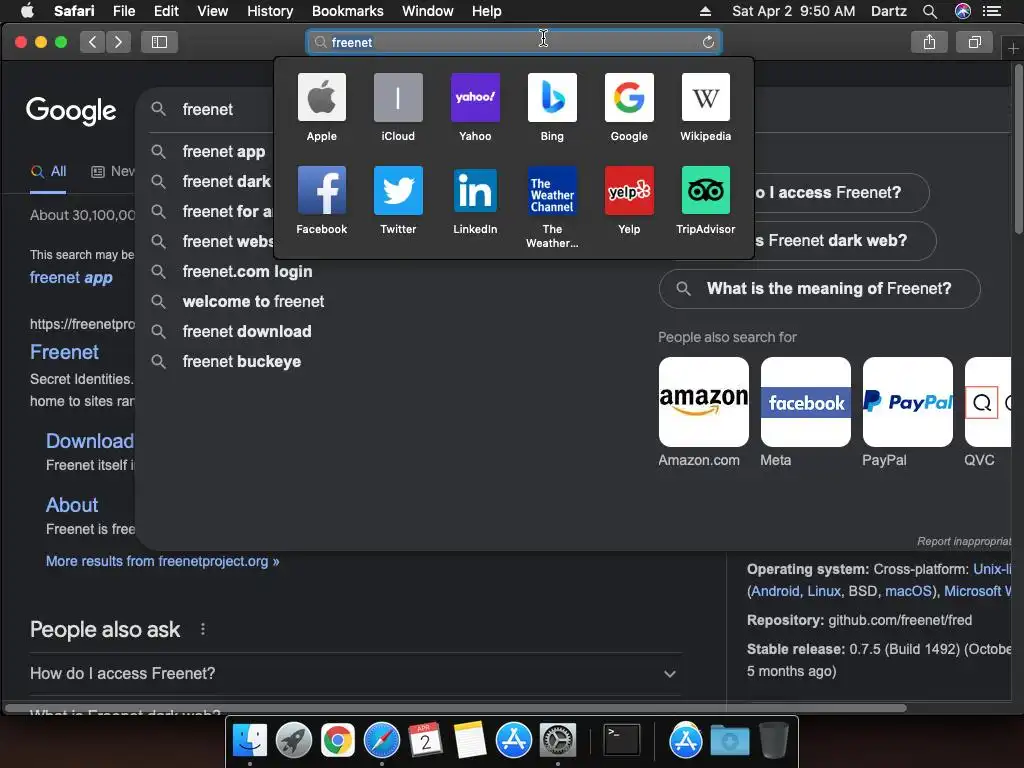Viewport: 1024px width, 768px height.
Task: Open the Amazon.com related search card
Action: point(703,412)
